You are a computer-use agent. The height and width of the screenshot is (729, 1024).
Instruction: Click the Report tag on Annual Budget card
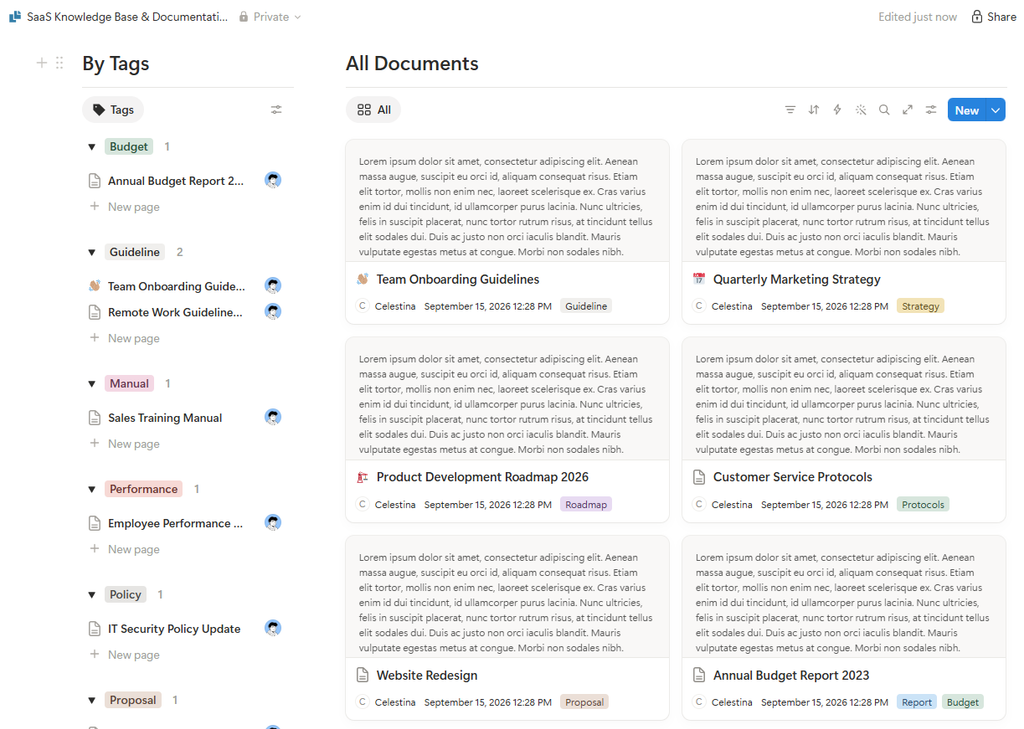pyautogui.click(x=916, y=703)
